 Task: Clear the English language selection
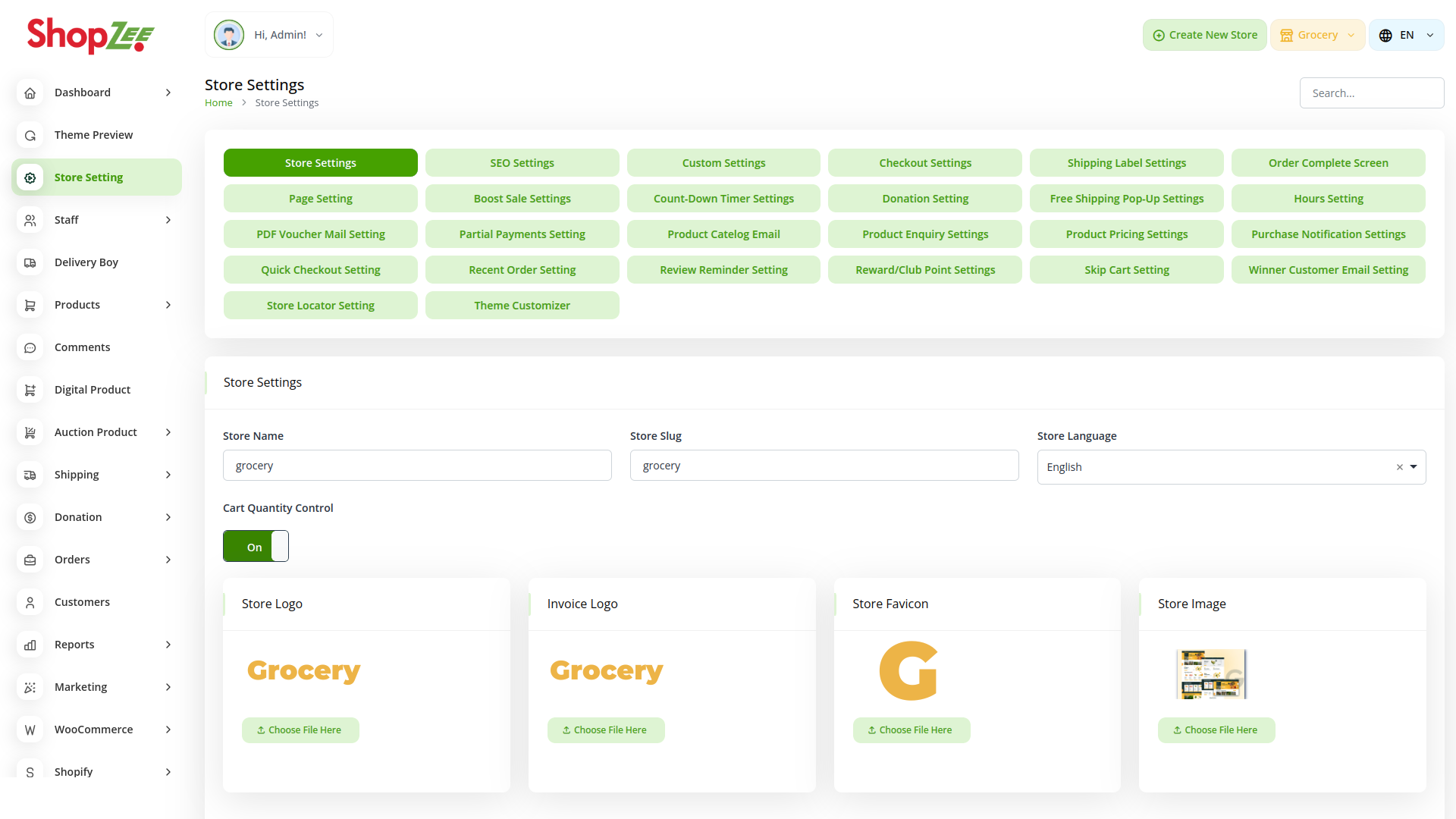(1399, 467)
